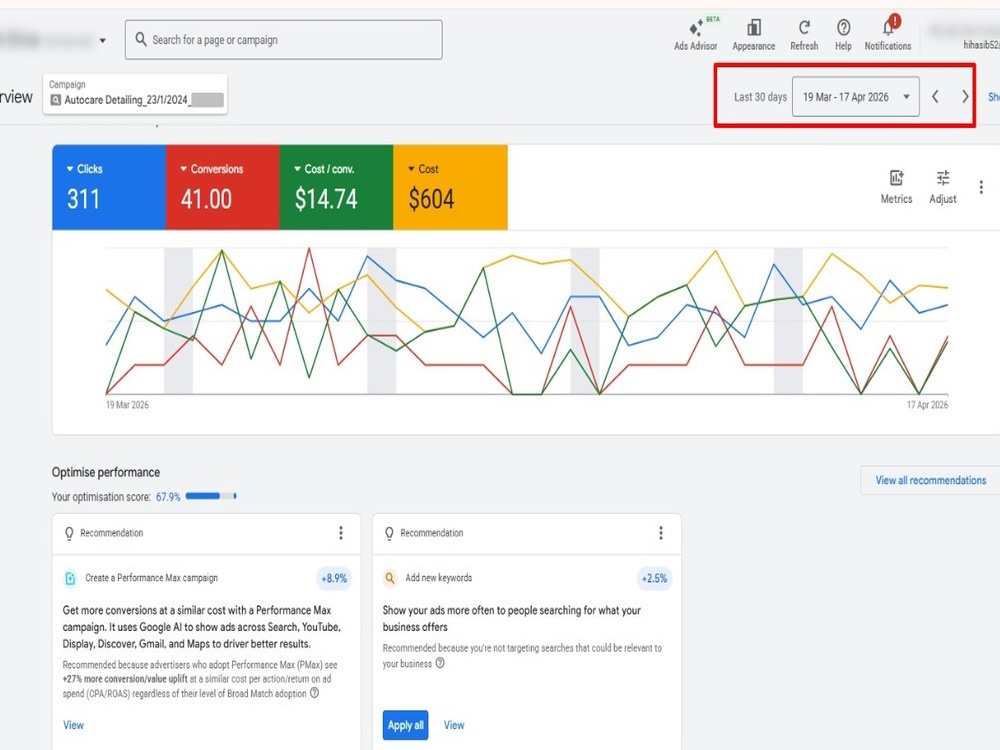Click the 'Last 30 days' label
The width and height of the screenshot is (1000, 750).
(x=760, y=97)
